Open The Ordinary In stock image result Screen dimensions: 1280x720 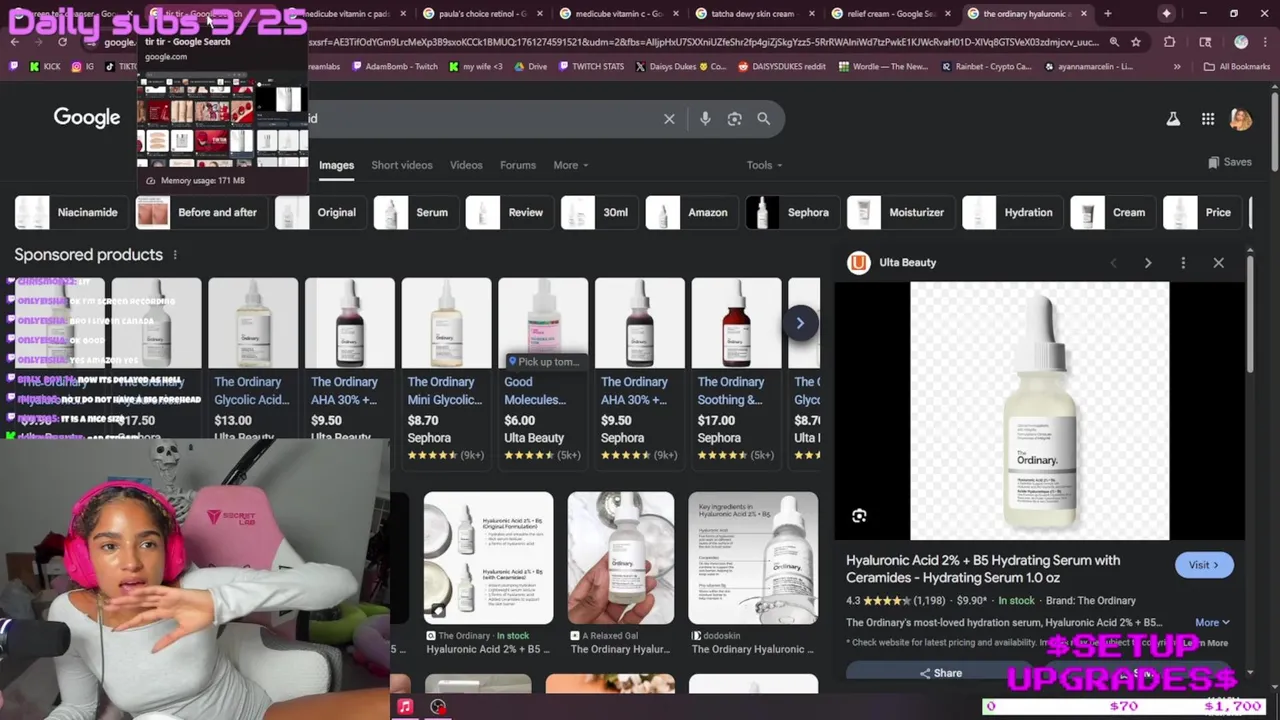(x=488, y=574)
